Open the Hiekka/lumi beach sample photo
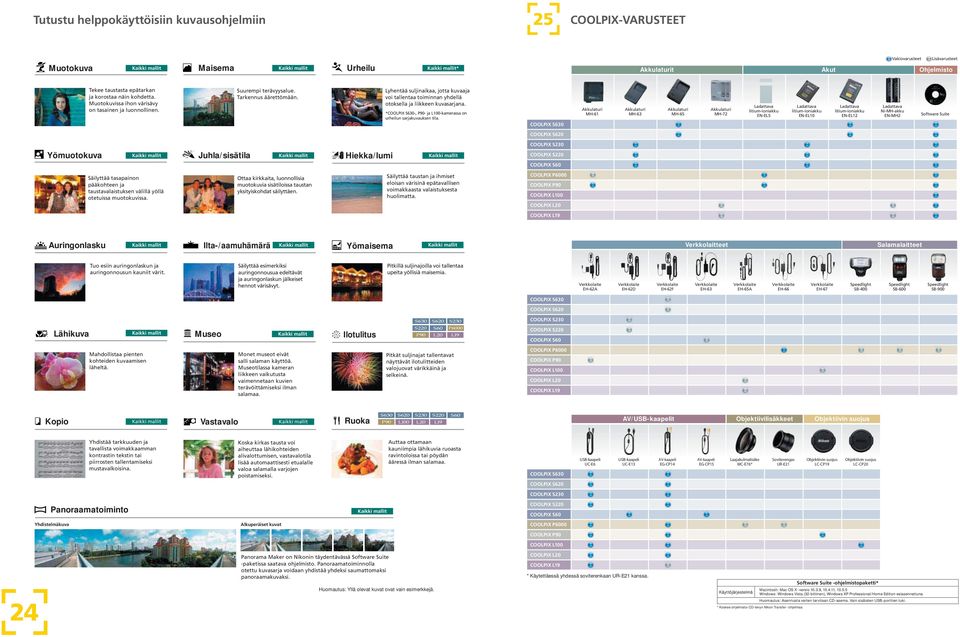This screenshot has width=960, height=637. pyautogui.click(x=357, y=194)
